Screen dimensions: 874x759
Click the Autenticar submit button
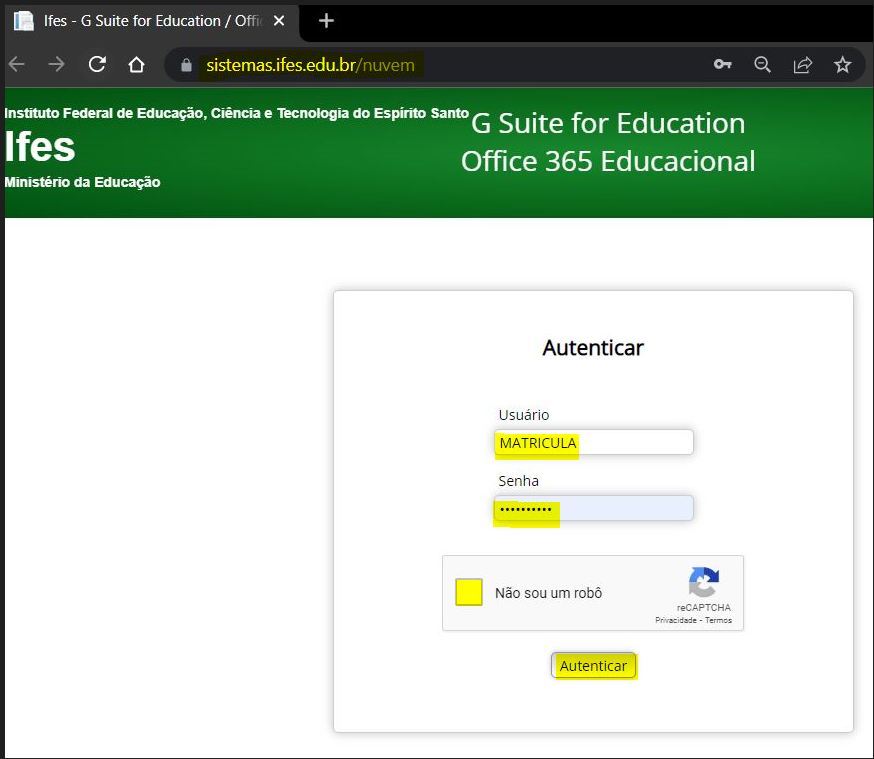[x=593, y=666]
